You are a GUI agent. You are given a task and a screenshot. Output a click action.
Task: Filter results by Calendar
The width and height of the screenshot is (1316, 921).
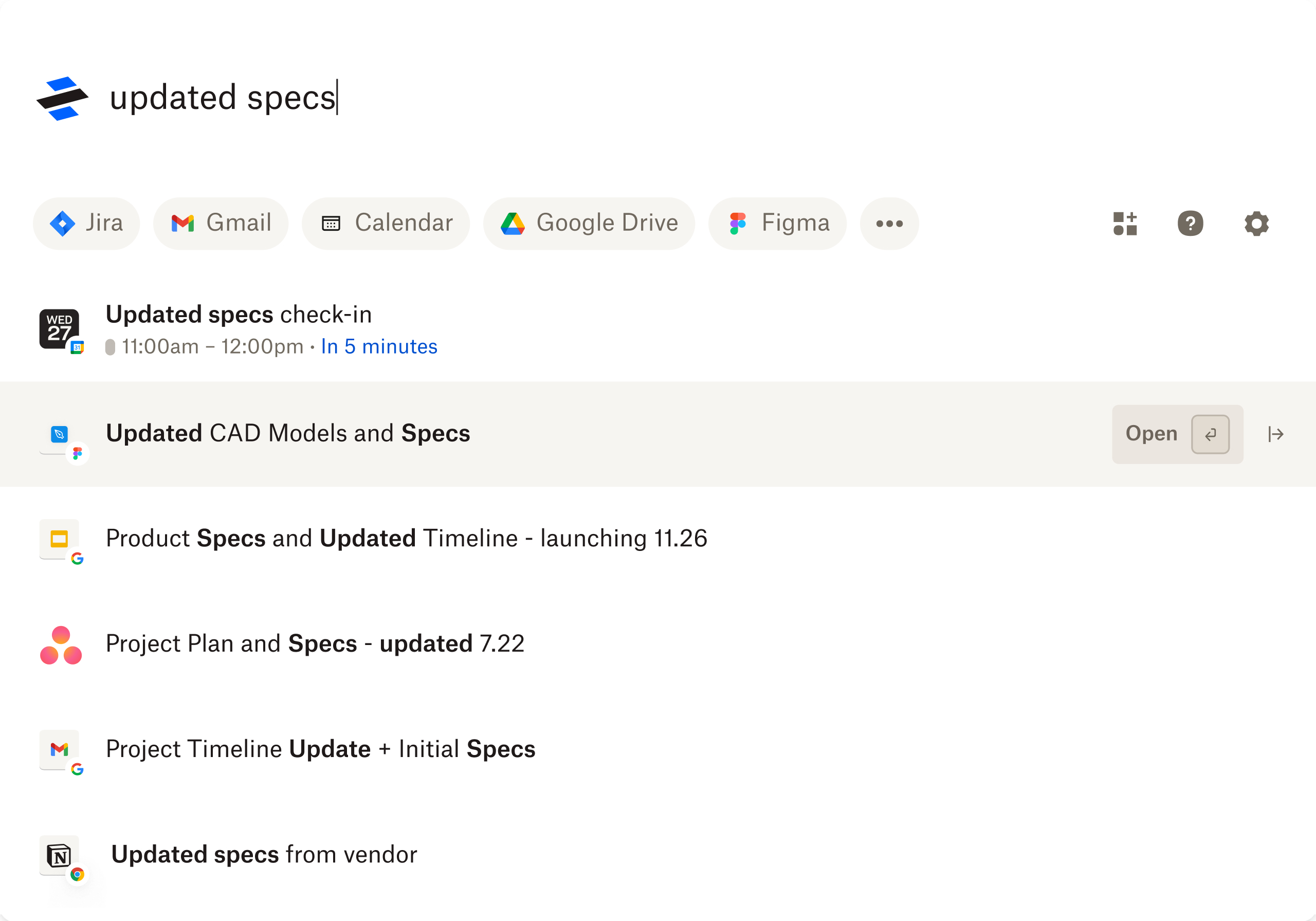(x=386, y=224)
